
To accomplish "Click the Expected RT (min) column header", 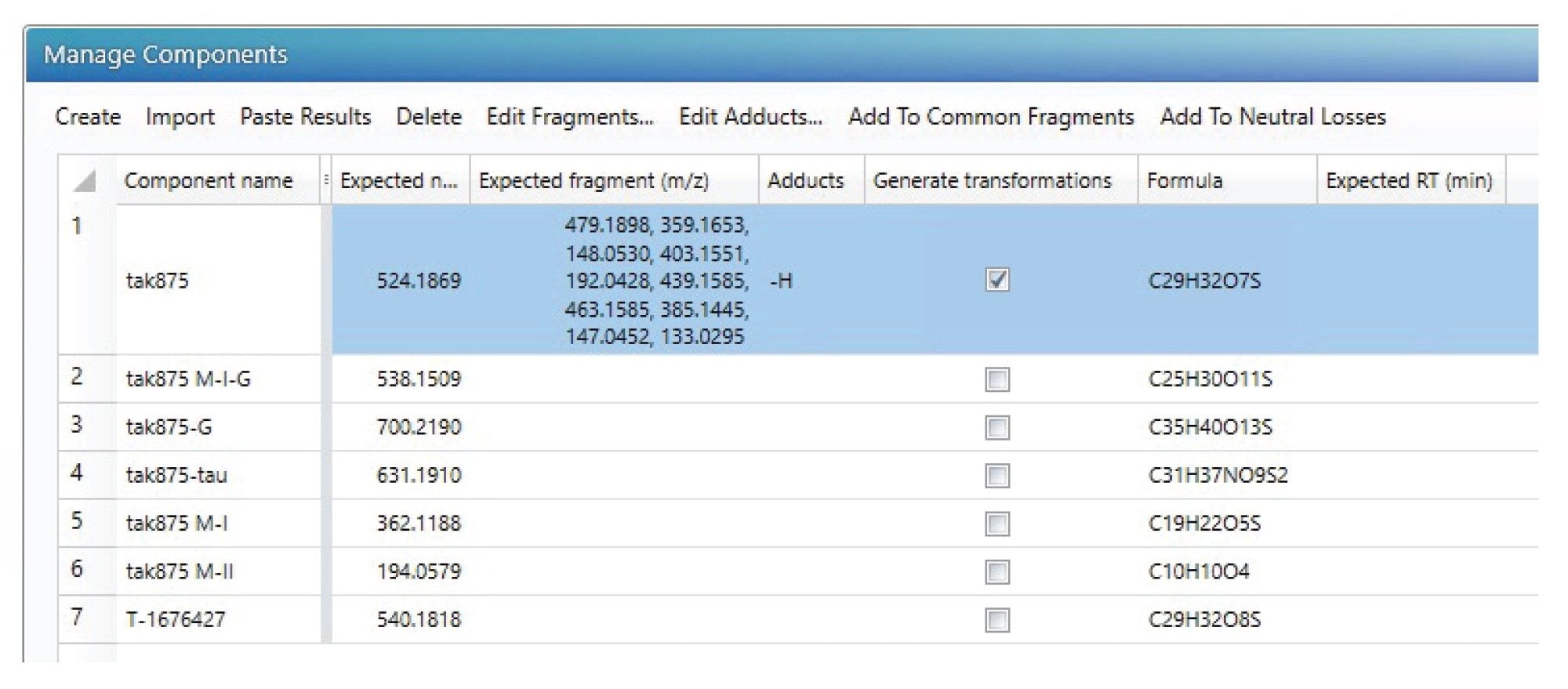I will (1408, 181).
